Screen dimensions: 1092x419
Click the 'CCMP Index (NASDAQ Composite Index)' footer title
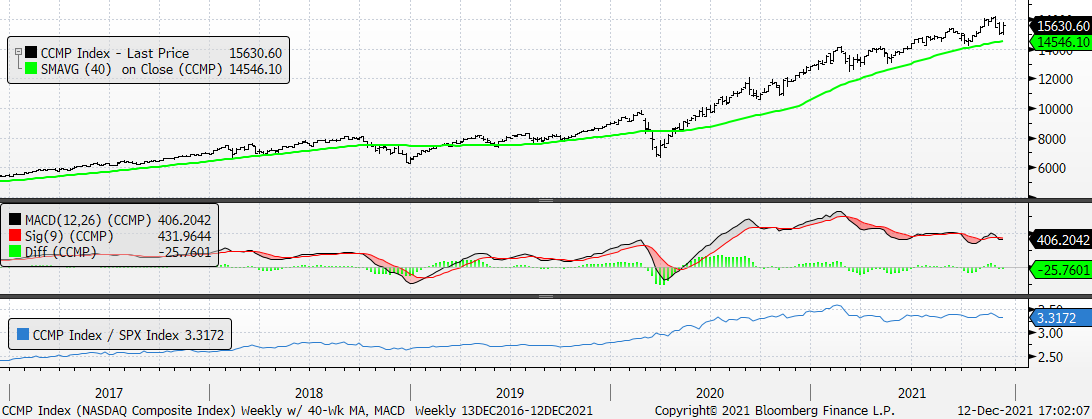click(x=120, y=411)
